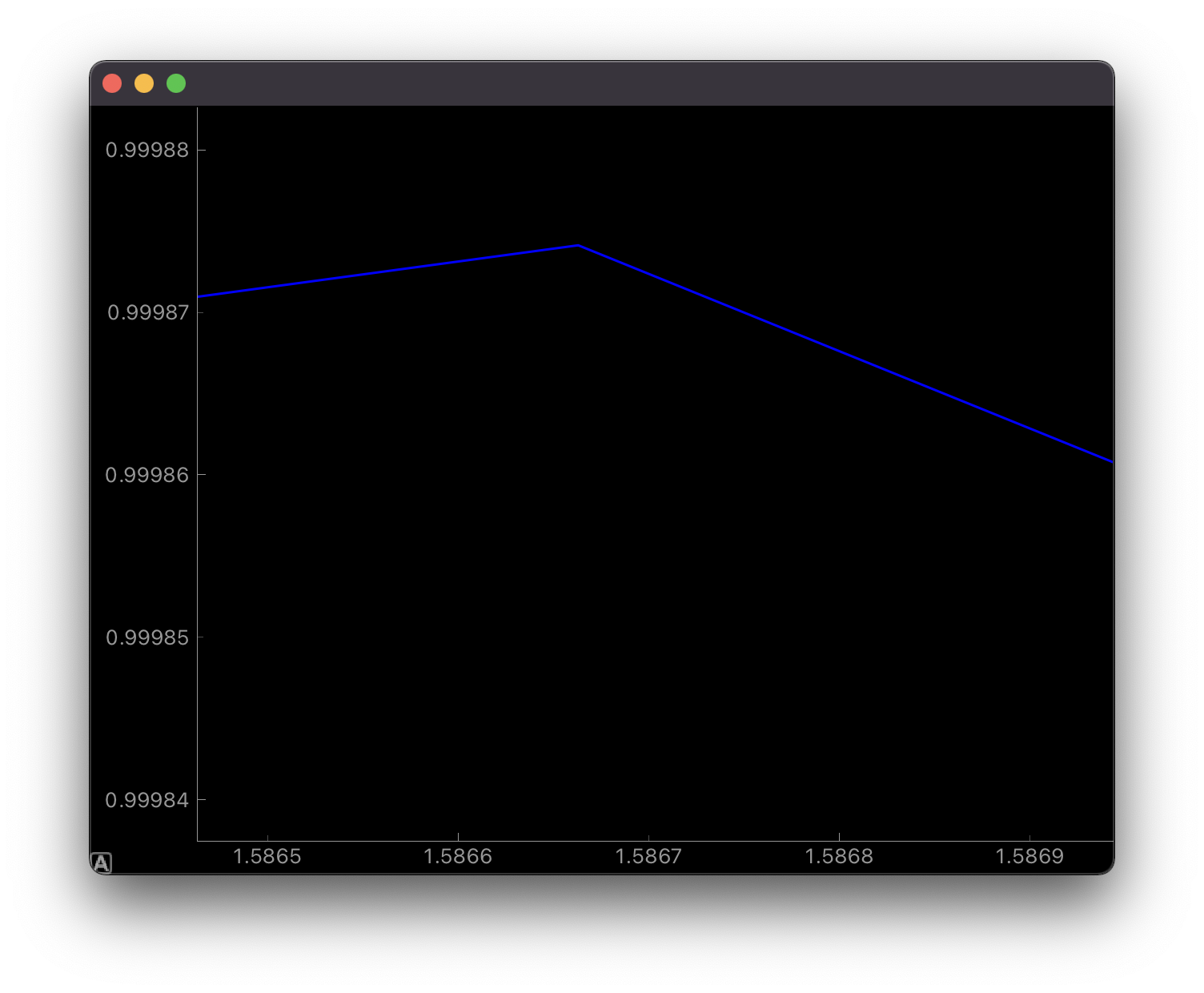Click the tick mark beside 0.99987
The height and width of the screenshot is (993, 1204).
203,312
